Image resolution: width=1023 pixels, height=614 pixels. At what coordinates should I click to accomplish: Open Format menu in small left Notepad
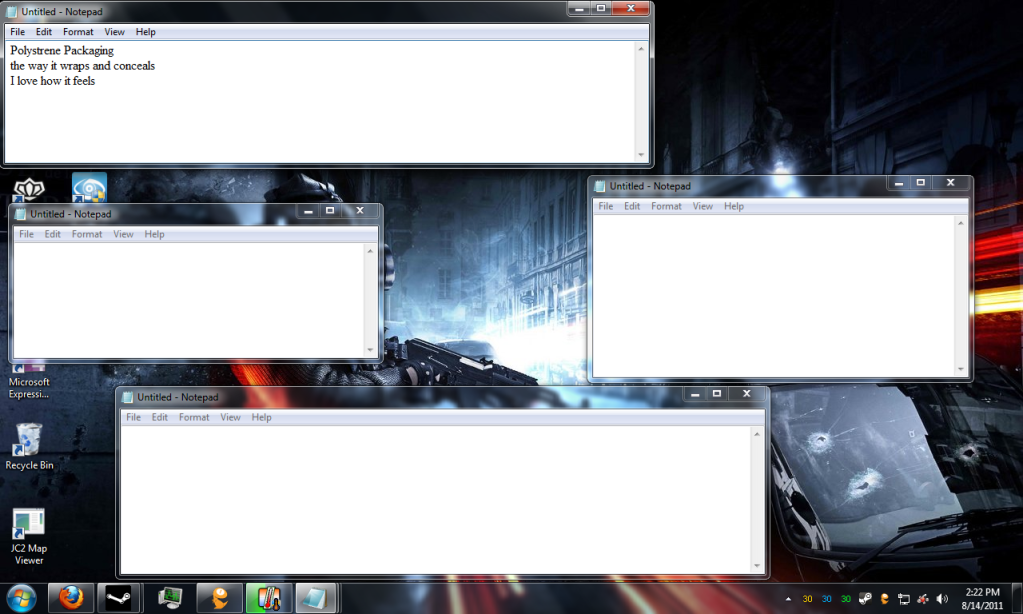click(87, 234)
